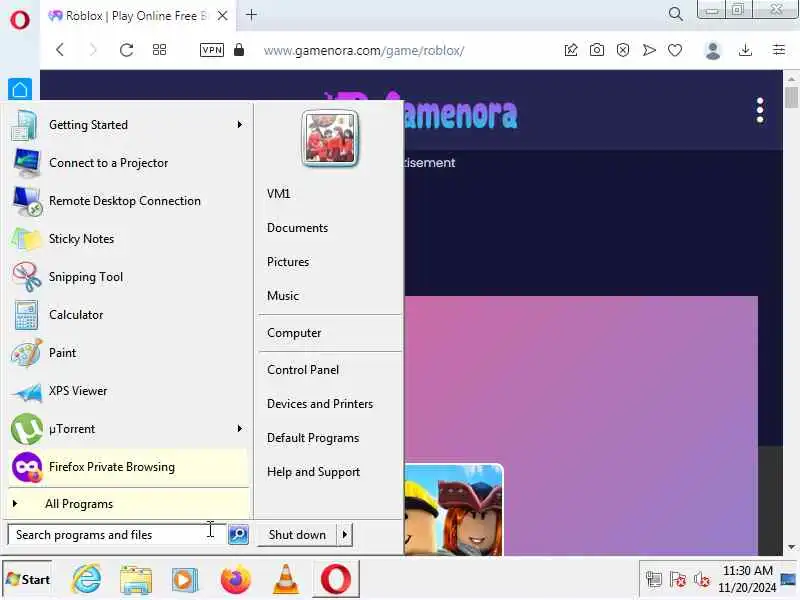Open Getting Started in Start menu
Viewport: 800px width, 600px height.
point(128,125)
